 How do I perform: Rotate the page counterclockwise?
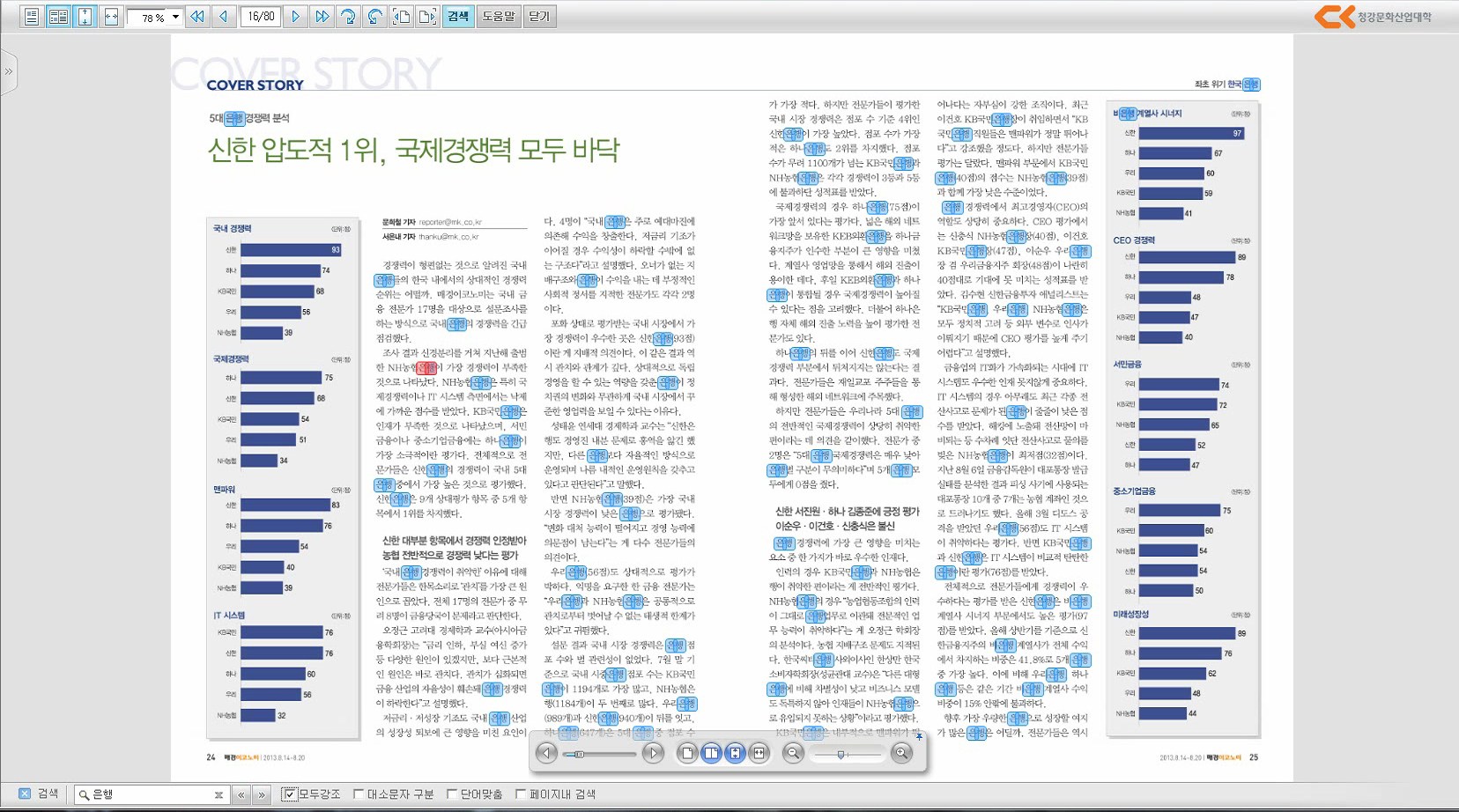coord(375,17)
